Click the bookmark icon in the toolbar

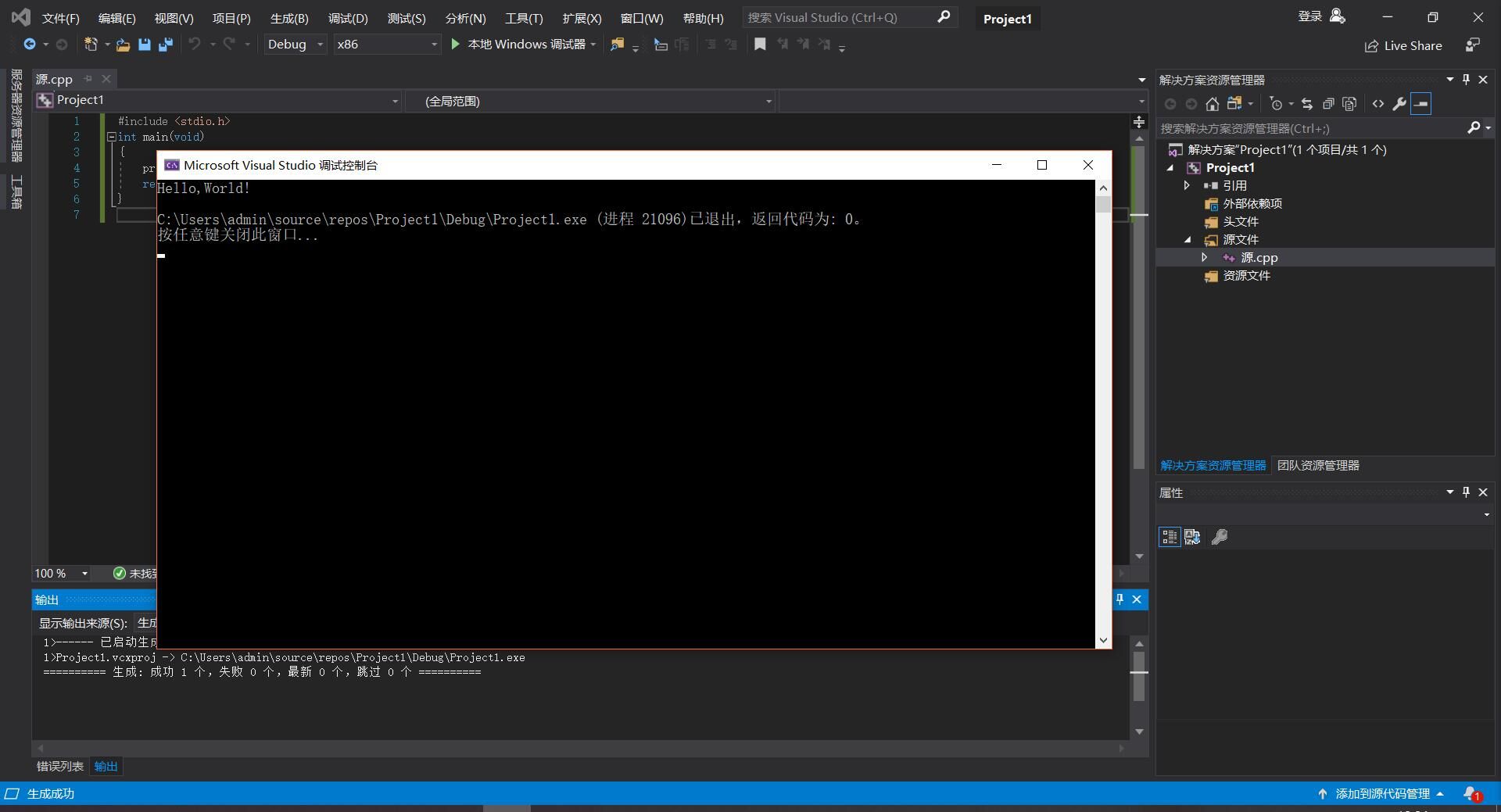coord(759,45)
